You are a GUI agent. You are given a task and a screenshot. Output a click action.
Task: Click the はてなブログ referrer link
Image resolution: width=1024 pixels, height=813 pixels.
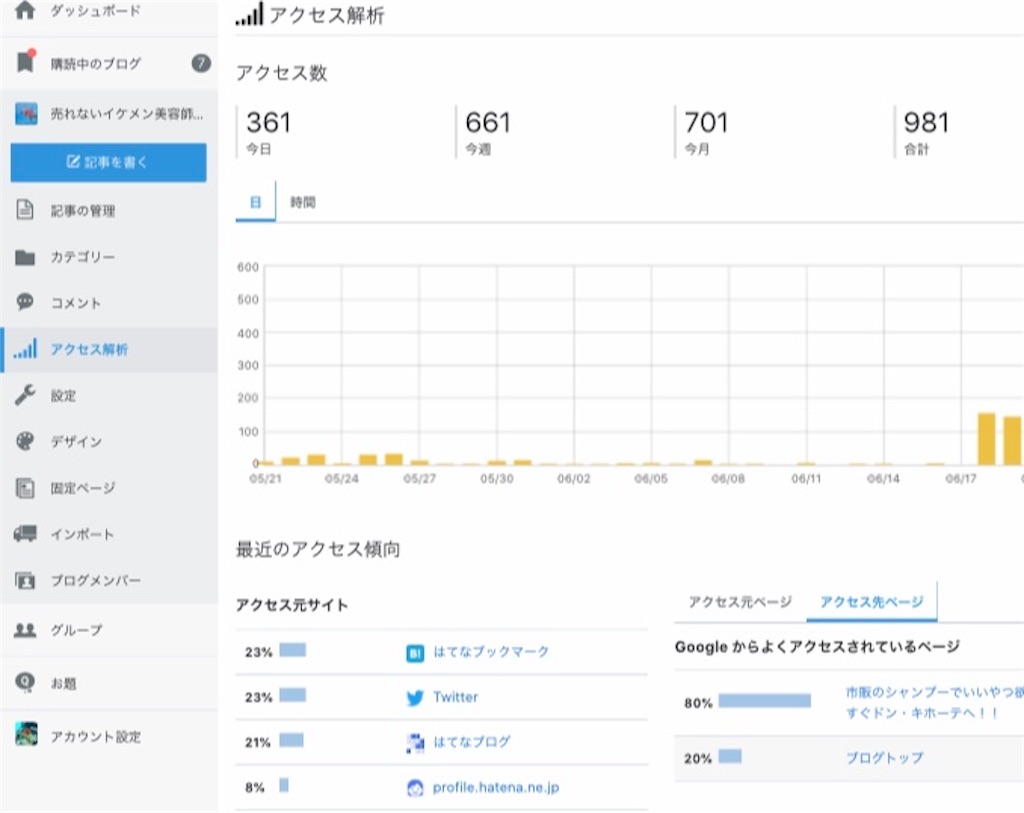tap(472, 742)
